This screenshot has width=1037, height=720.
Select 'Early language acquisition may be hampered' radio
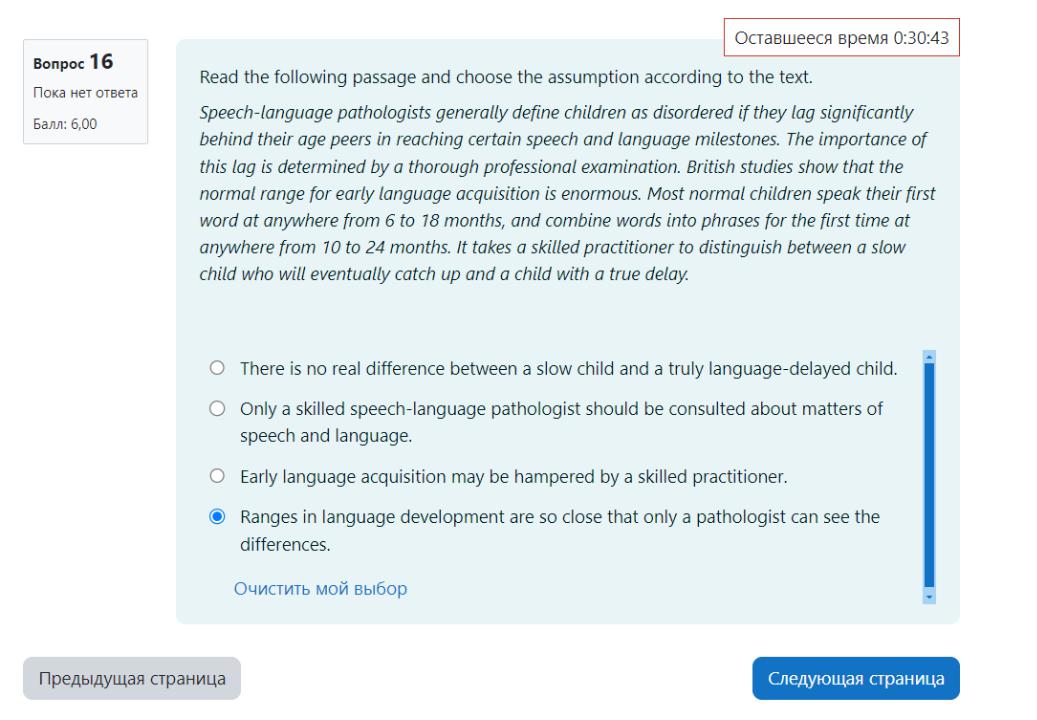pyautogui.click(x=217, y=476)
